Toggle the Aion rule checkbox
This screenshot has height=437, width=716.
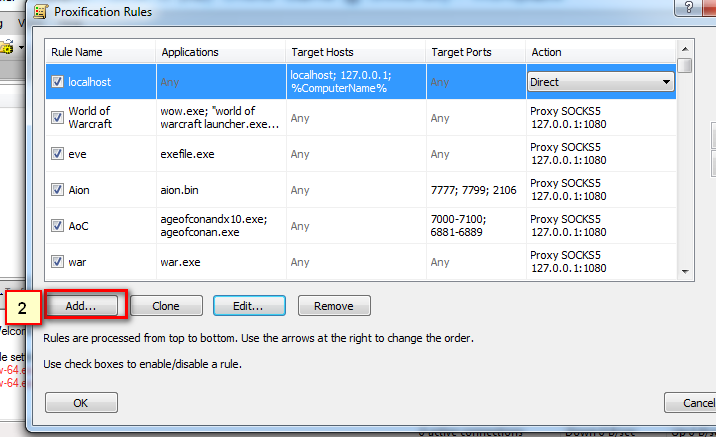click(x=57, y=190)
